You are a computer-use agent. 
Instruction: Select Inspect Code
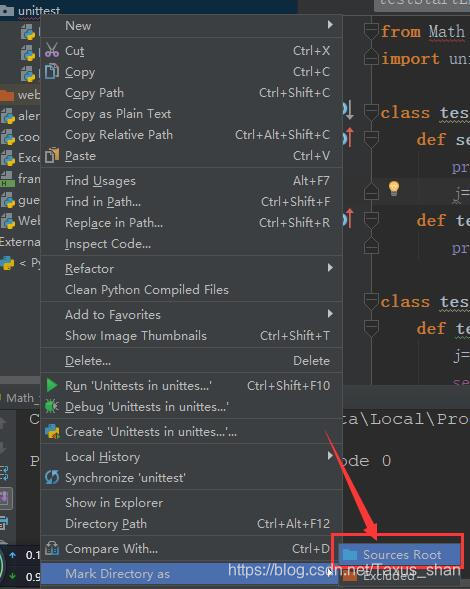coord(191,244)
